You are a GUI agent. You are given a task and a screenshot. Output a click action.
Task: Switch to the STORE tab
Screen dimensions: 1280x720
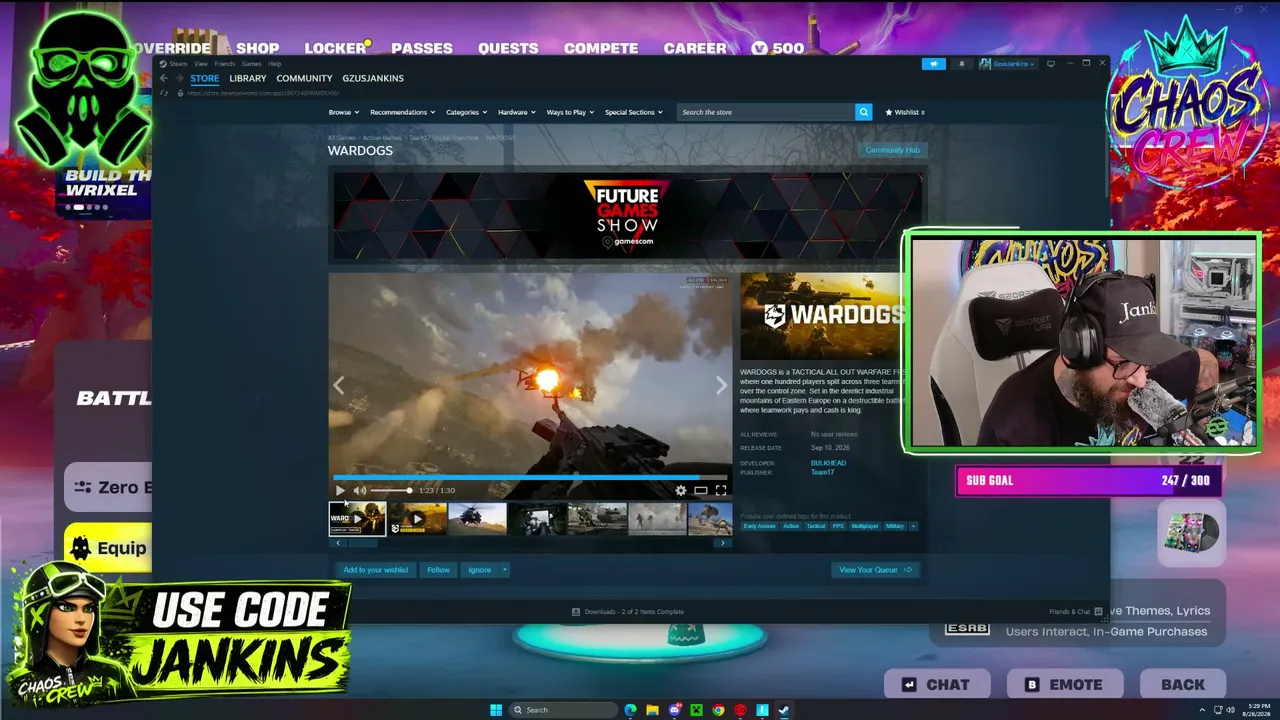point(205,78)
